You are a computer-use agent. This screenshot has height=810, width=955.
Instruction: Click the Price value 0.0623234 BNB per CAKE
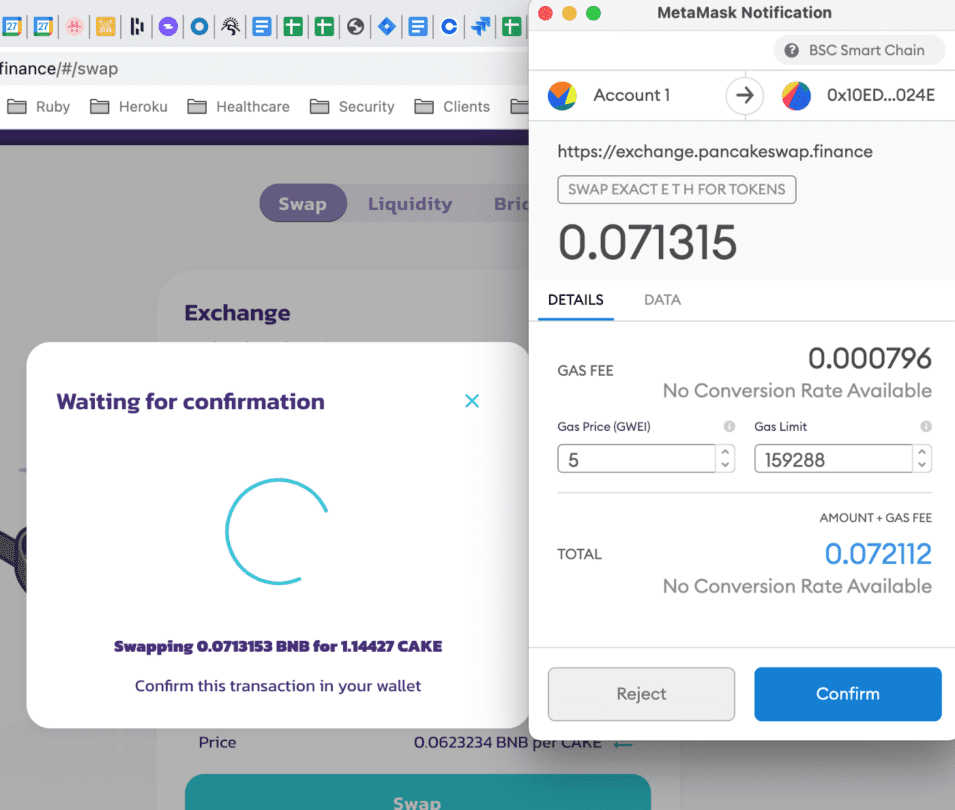tap(507, 742)
